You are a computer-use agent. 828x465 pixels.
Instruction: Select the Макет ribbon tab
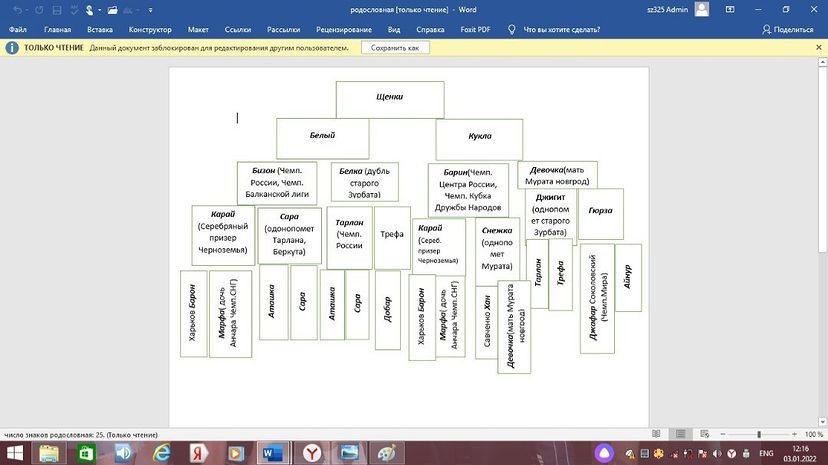tap(198, 30)
